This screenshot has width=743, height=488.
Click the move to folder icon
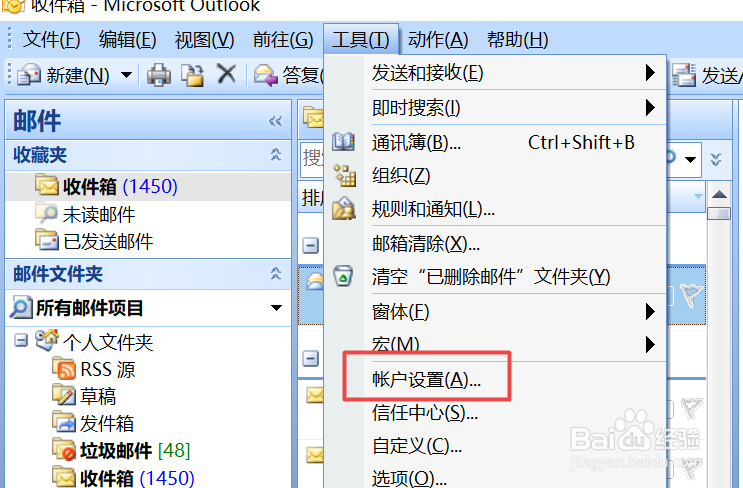193,75
